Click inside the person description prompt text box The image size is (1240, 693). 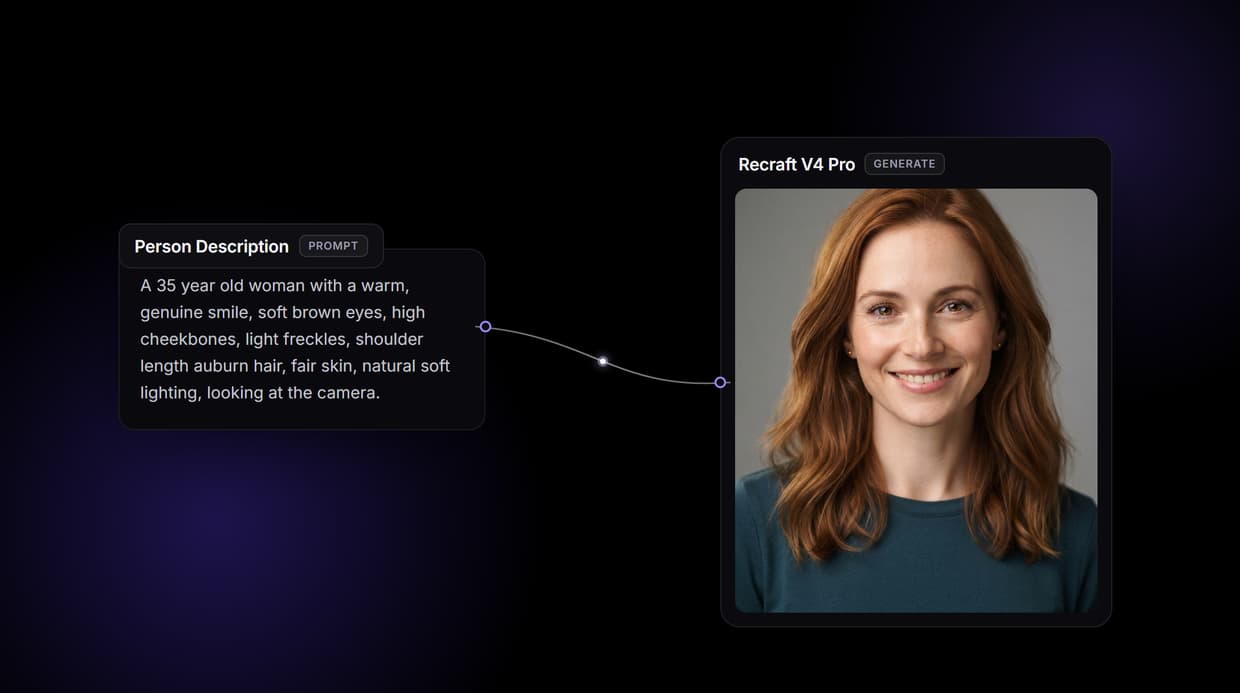302,339
